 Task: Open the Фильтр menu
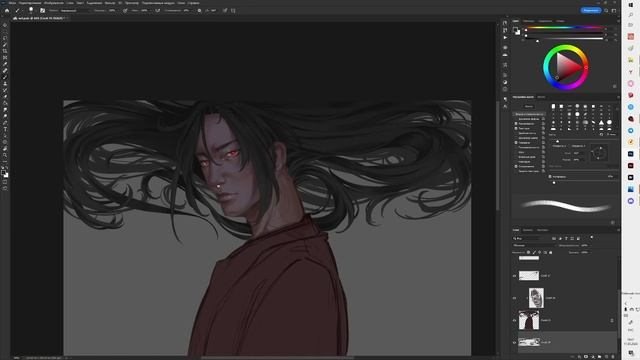coord(110,3)
